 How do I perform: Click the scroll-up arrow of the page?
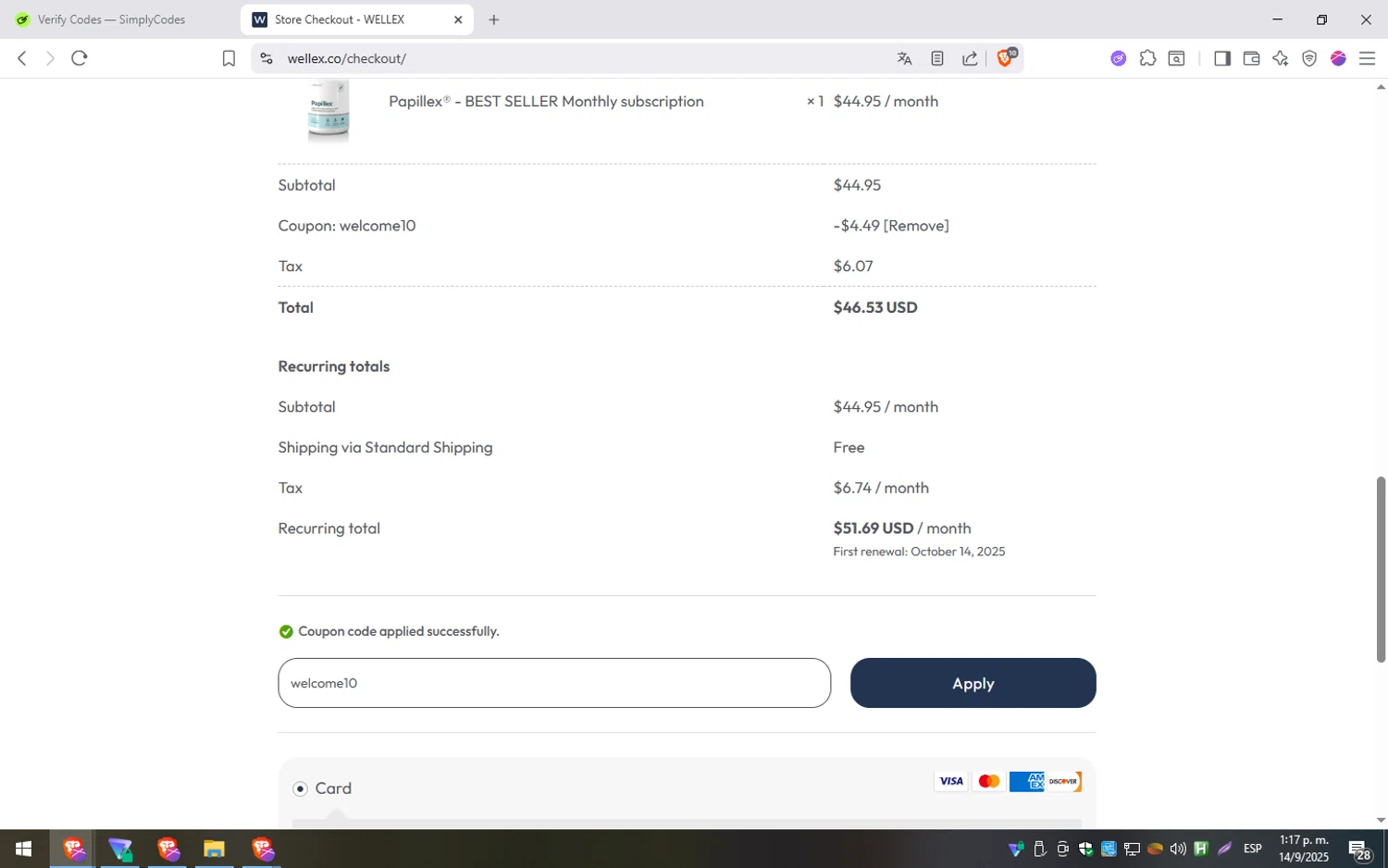coord(1381,87)
